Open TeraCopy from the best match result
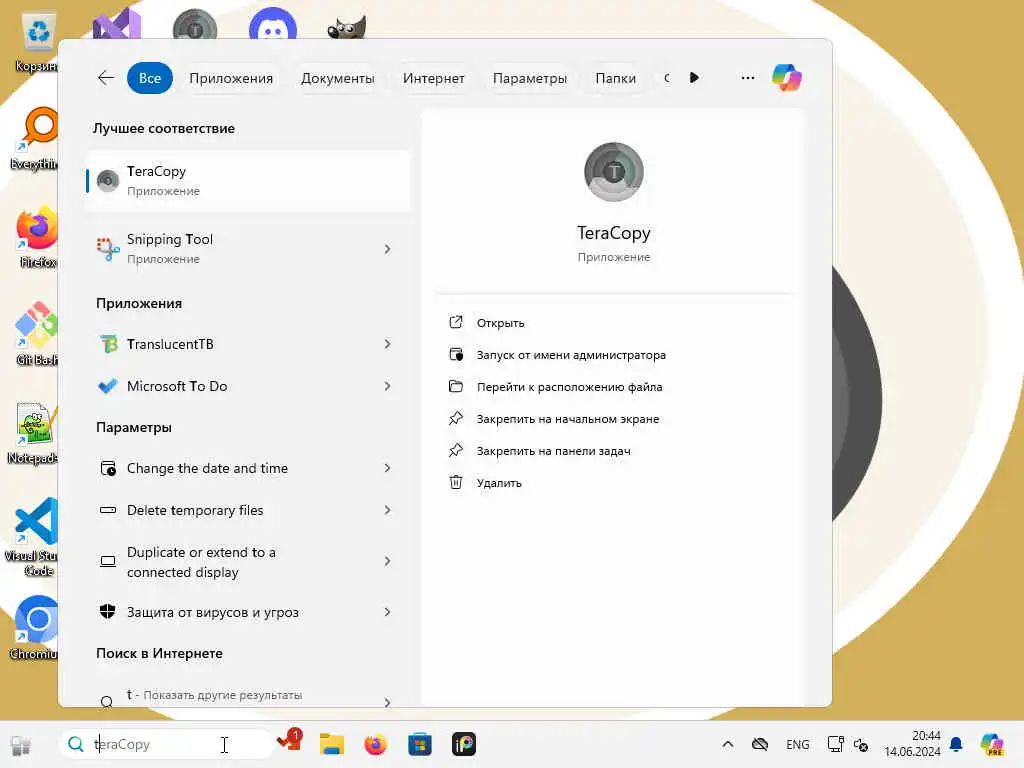 click(x=248, y=181)
